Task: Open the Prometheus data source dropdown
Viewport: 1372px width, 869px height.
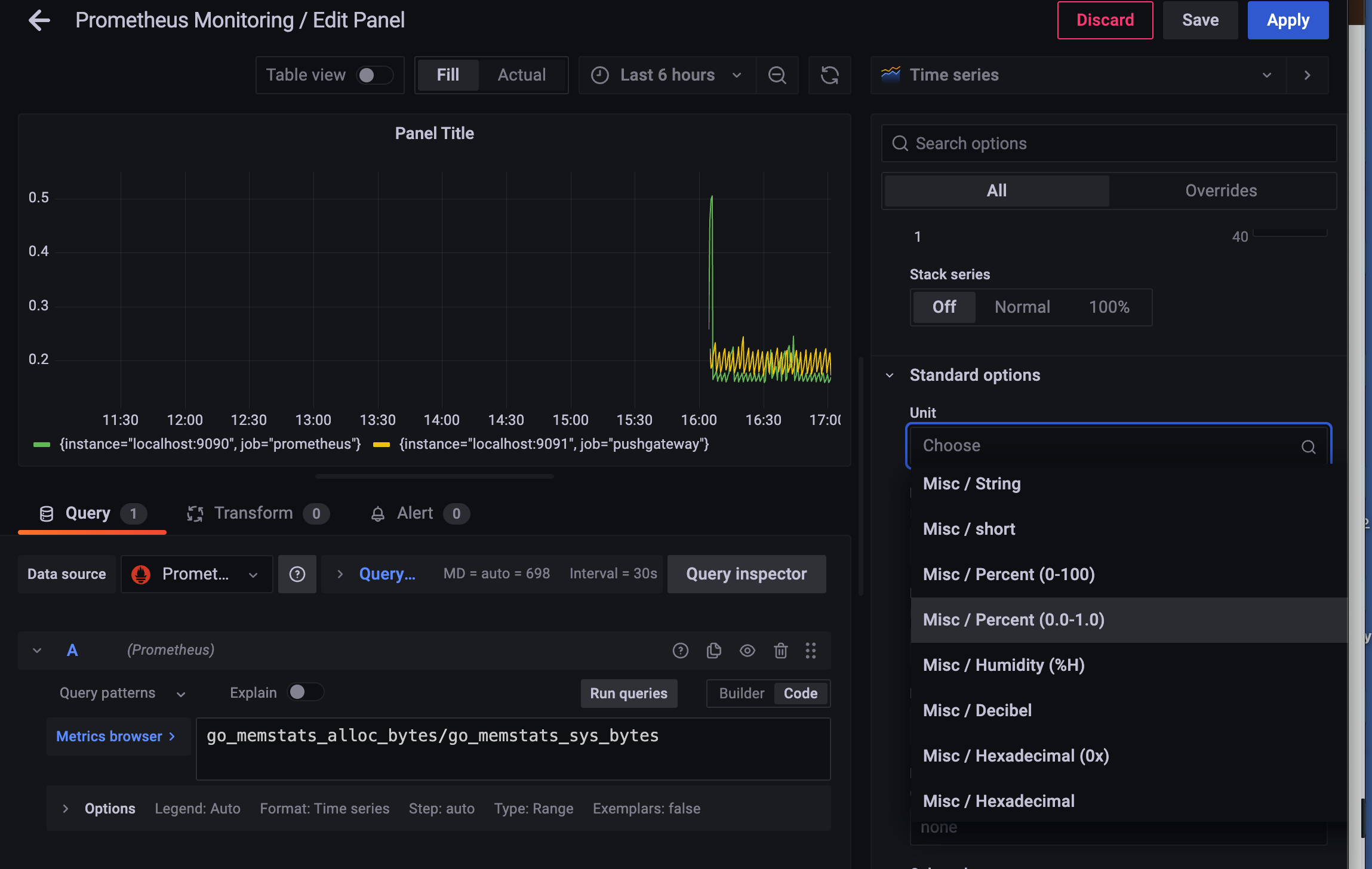Action: pyautogui.click(x=196, y=574)
